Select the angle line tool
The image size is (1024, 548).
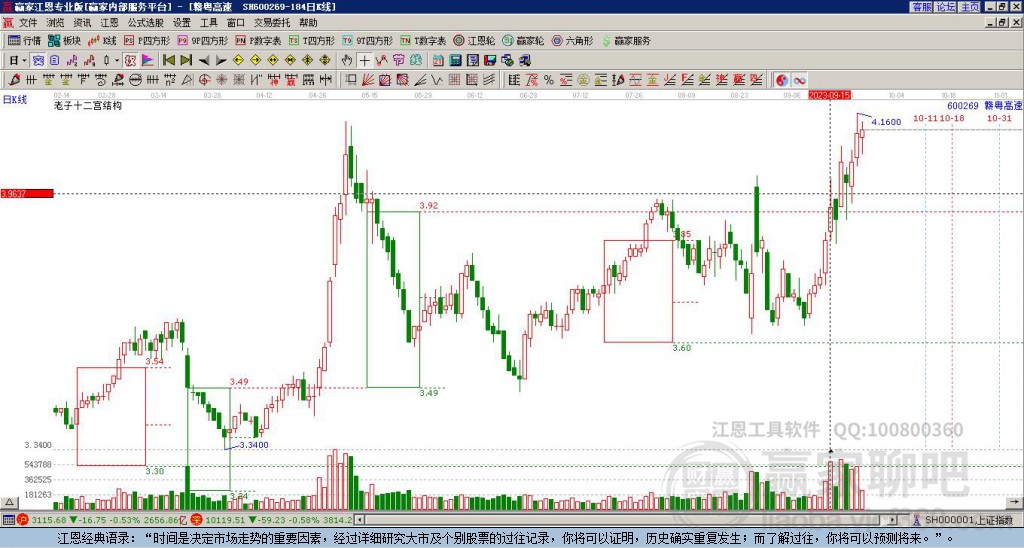pos(420,80)
